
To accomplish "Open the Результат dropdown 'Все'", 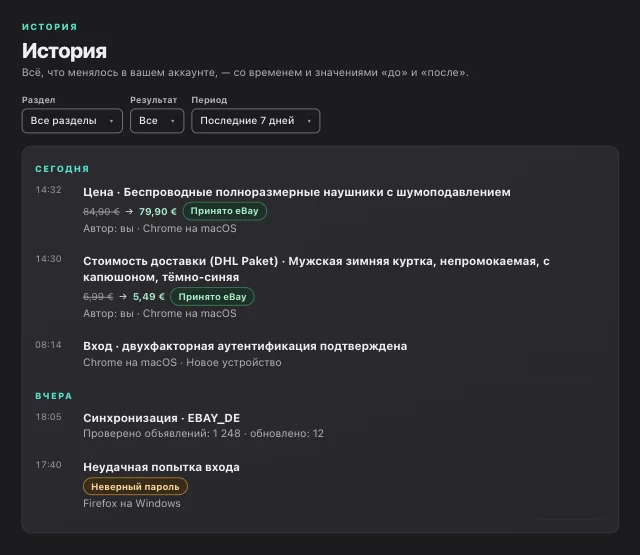I will 157,121.
